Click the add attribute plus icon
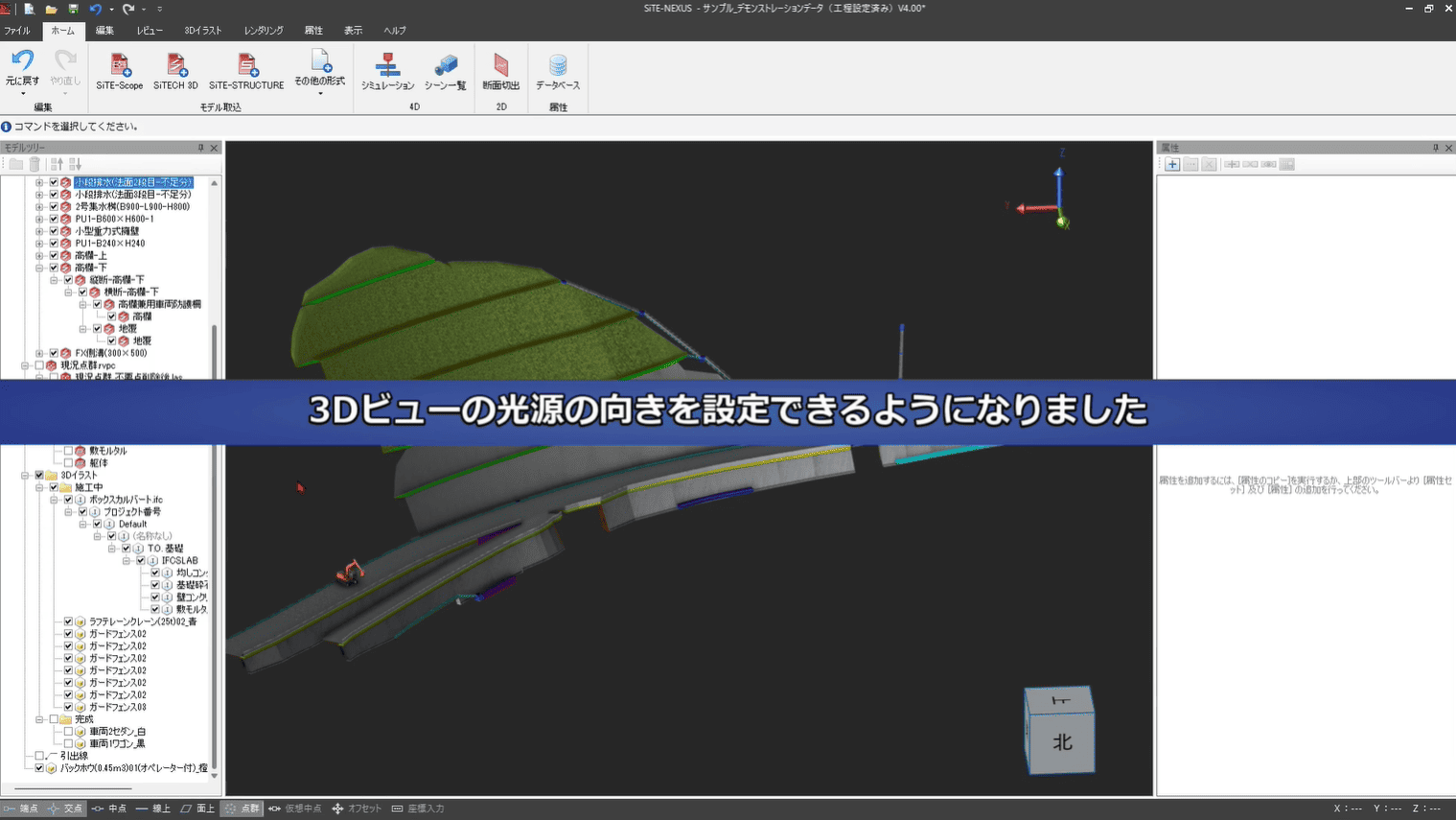Screen dimensions: 1456x820 (1172, 164)
